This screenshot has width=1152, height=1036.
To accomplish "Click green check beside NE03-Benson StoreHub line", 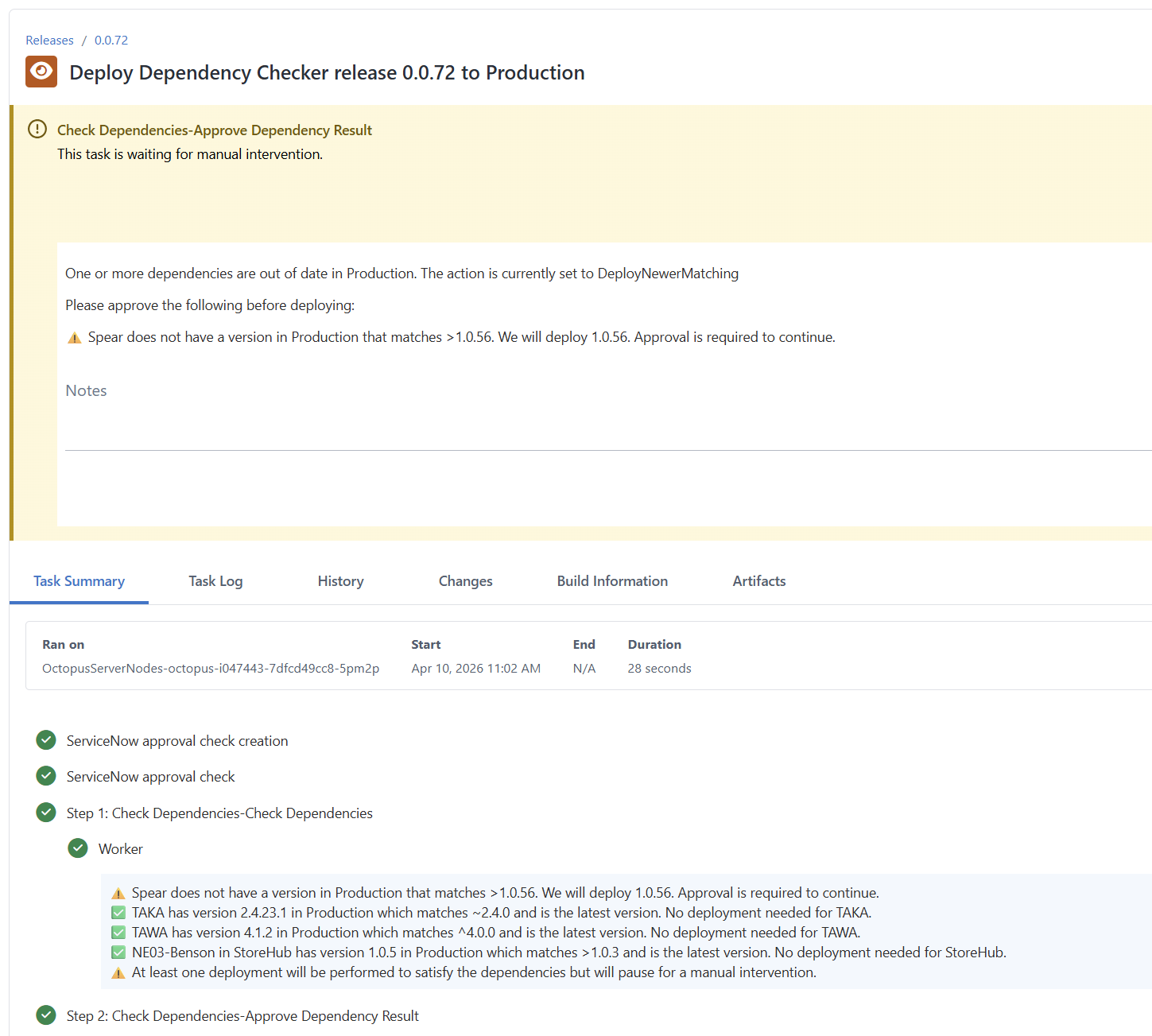I will coord(118,952).
